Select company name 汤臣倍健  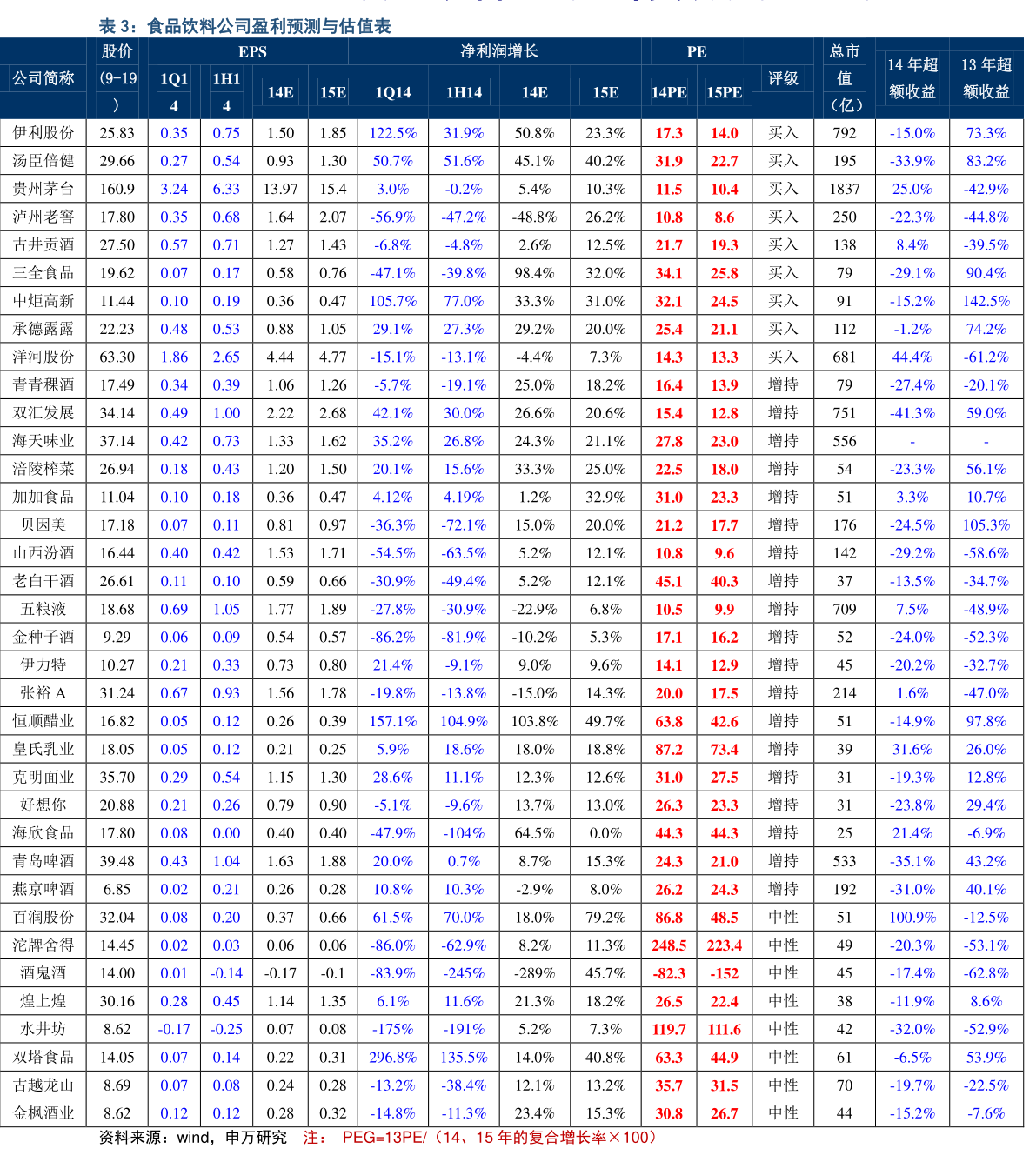(x=43, y=161)
